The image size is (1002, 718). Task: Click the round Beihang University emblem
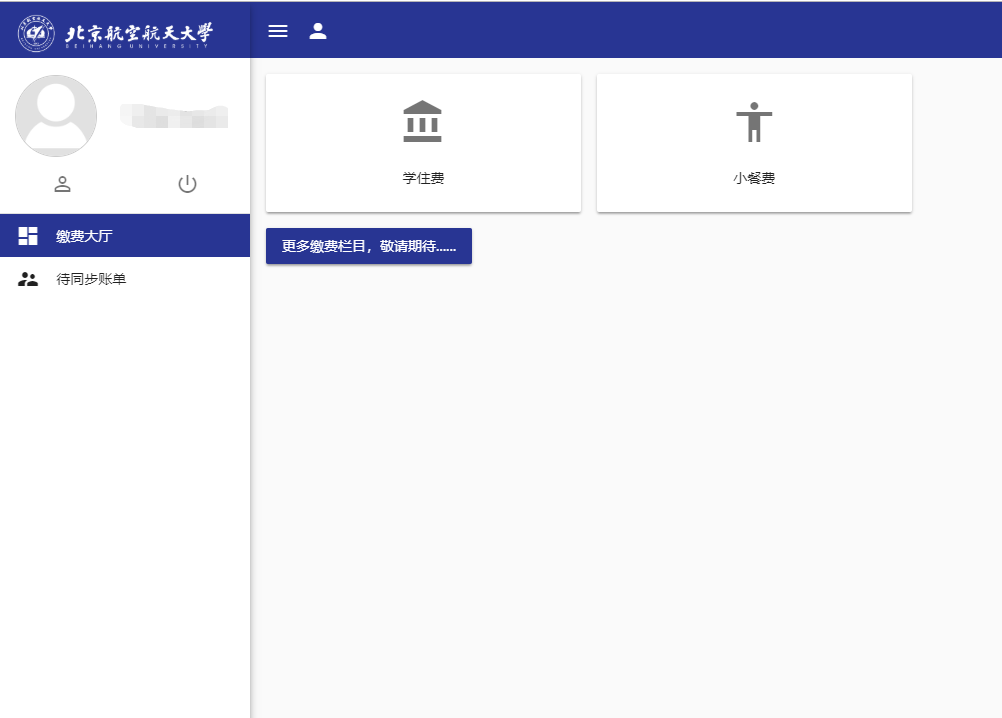click(x=37, y=33)
